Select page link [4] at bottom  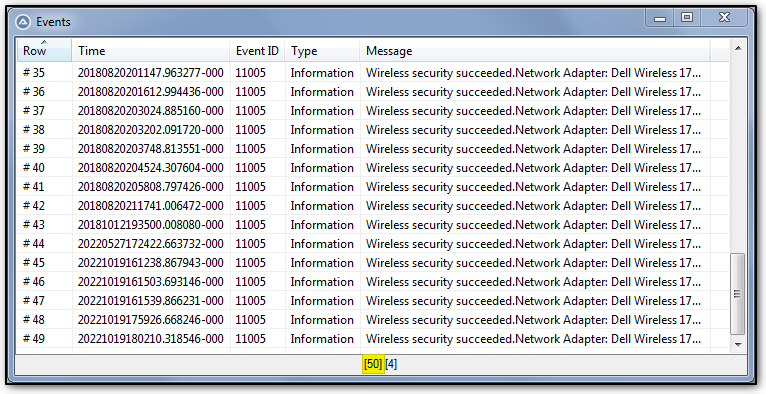391,364
